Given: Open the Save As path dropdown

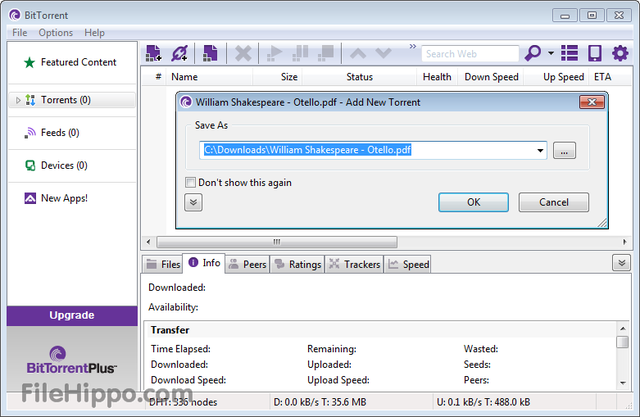Looking at the screenshot, I should coord(540,151).
